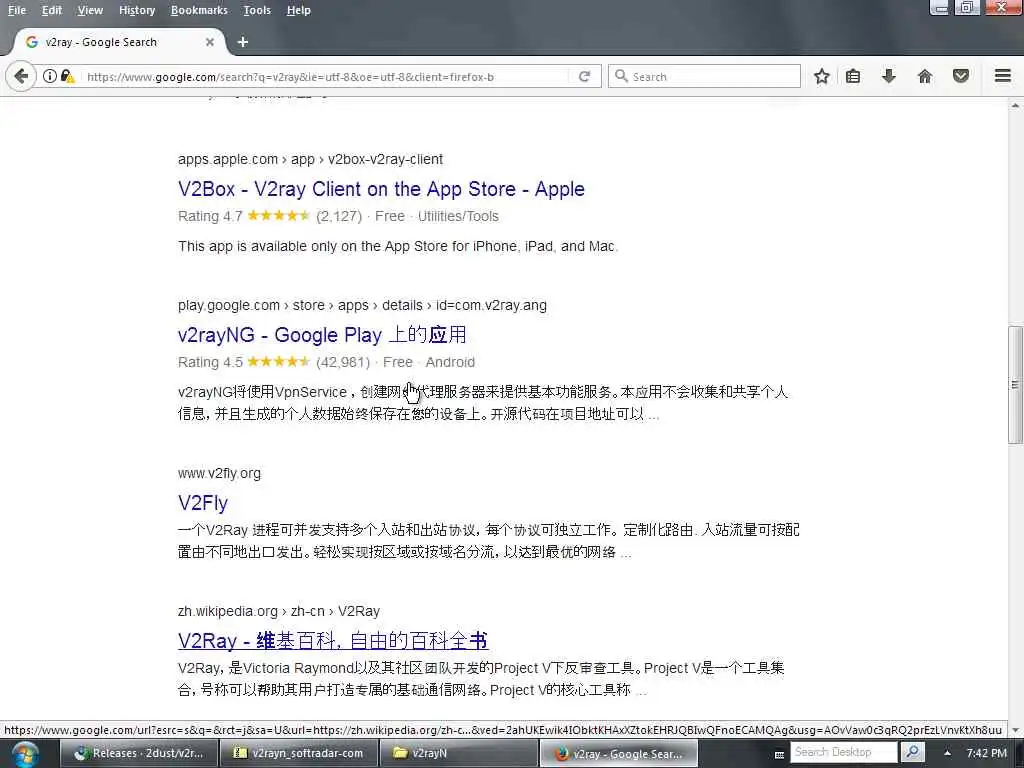
Task: Open the Windows Start button
Action: click(x=25, y=754)
